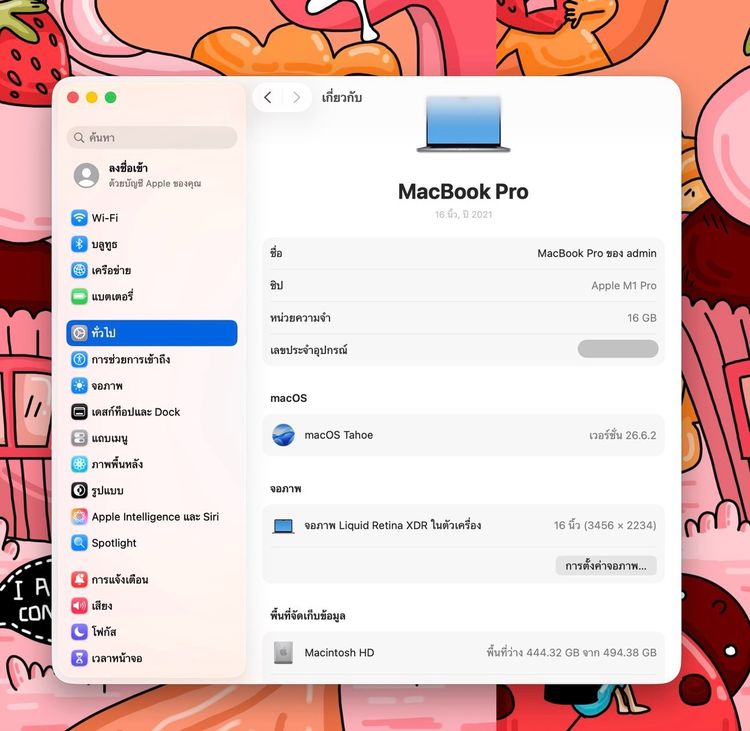This screenshot has height=731, width=750.
Task: Open Wi-Fi settings icon in sidebar
Action: [x=79, y=218]
